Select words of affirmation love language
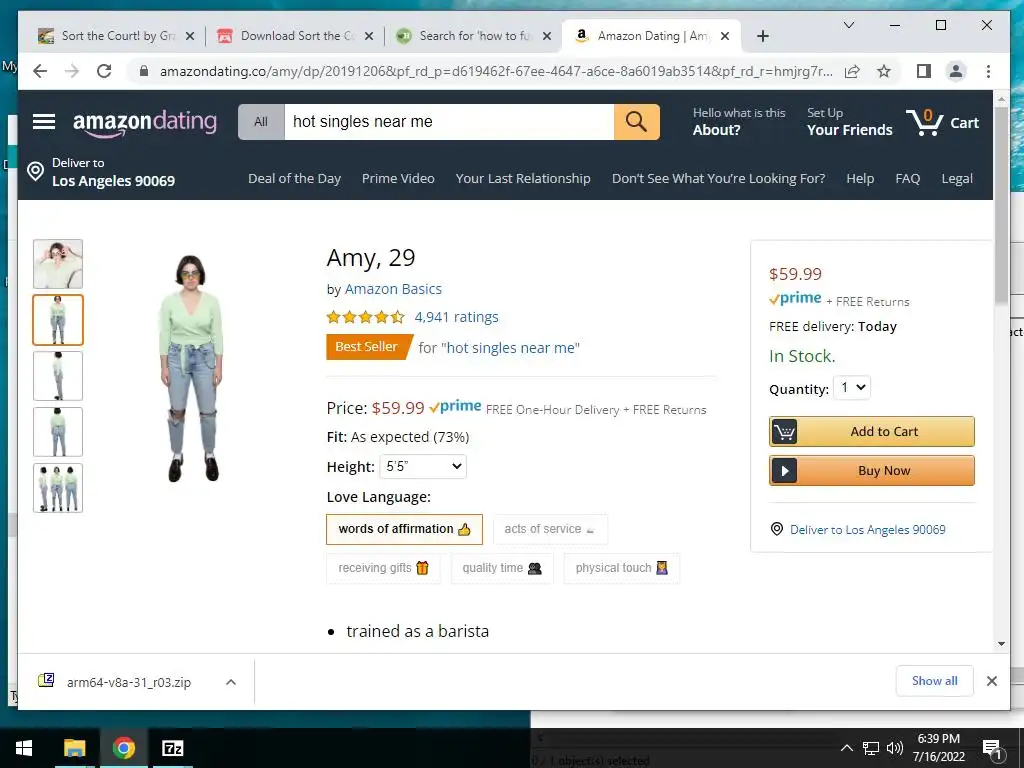The width and height of the screenshot is (1024, 768). click(x=404, y=529)
